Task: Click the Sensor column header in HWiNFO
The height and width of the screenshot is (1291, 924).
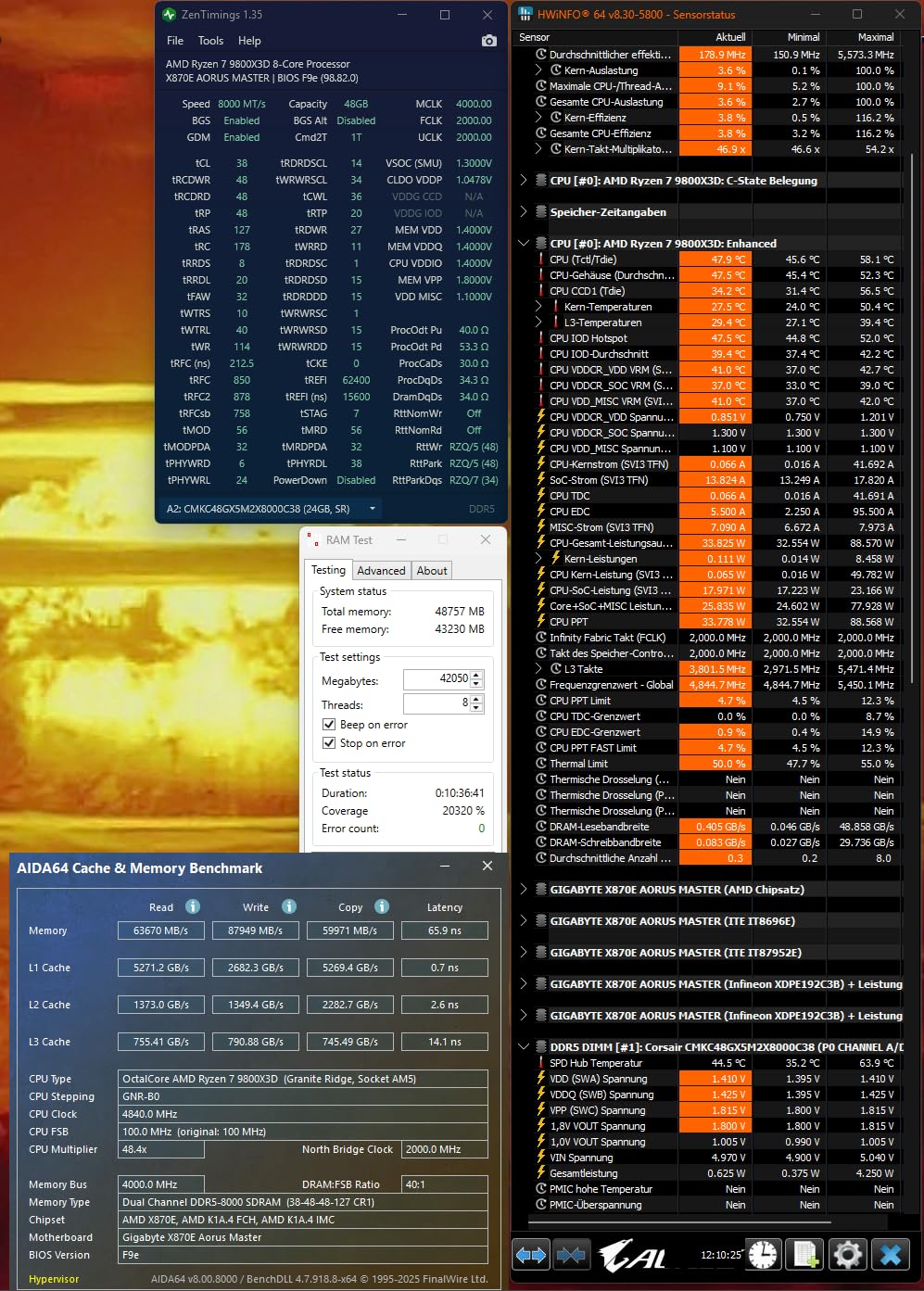Action: 534,37
